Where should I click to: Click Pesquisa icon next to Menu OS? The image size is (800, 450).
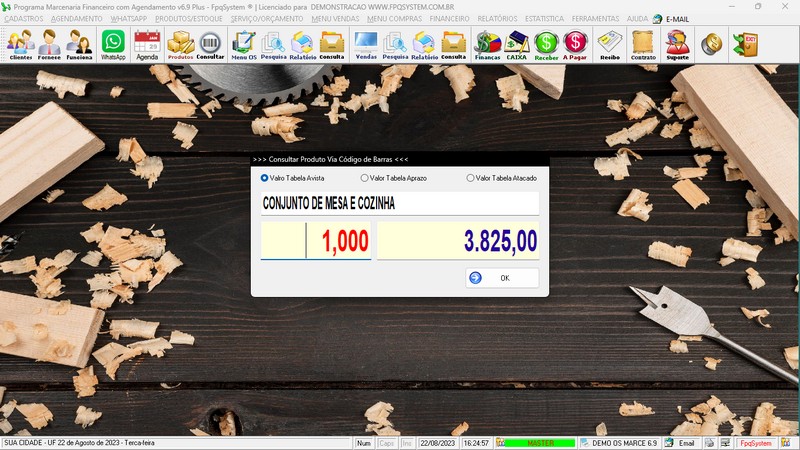(x=273, y=45)
